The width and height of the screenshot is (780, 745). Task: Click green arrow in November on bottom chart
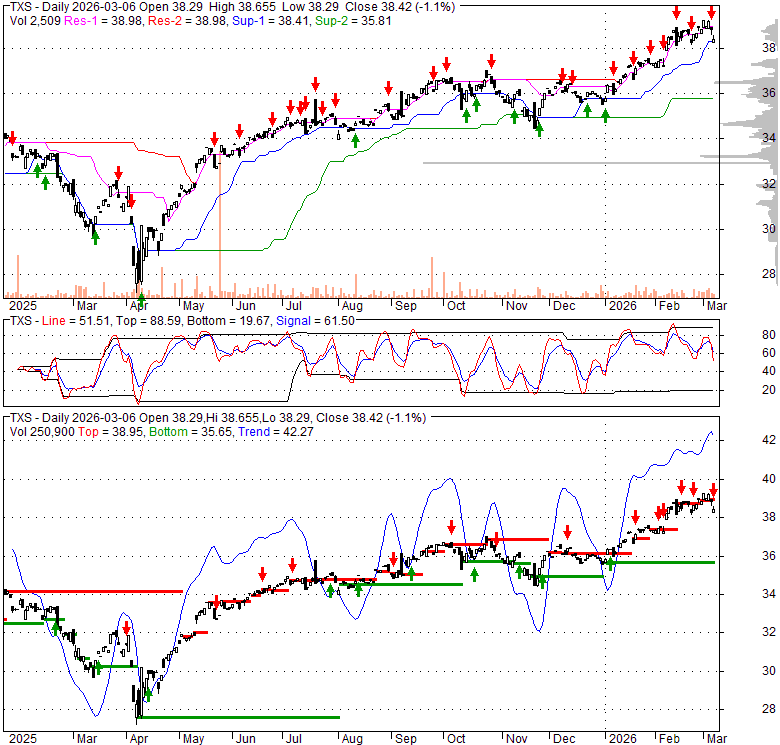tap(541, 581)
